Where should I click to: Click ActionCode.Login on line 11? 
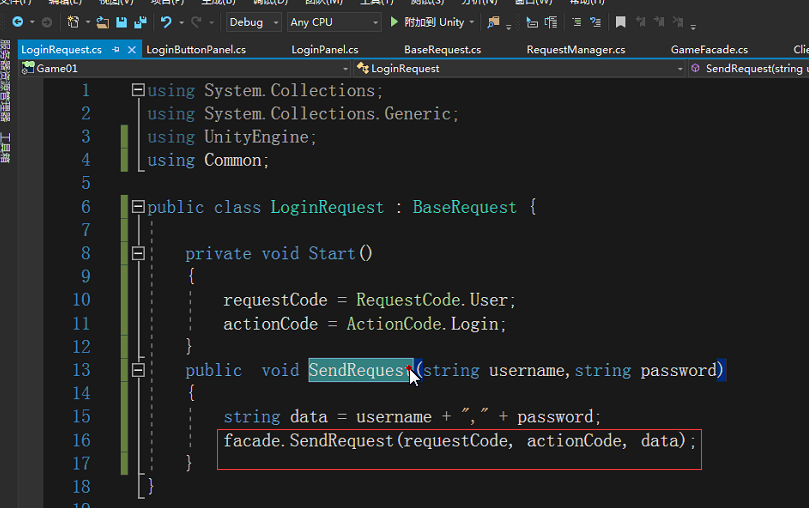423,324
